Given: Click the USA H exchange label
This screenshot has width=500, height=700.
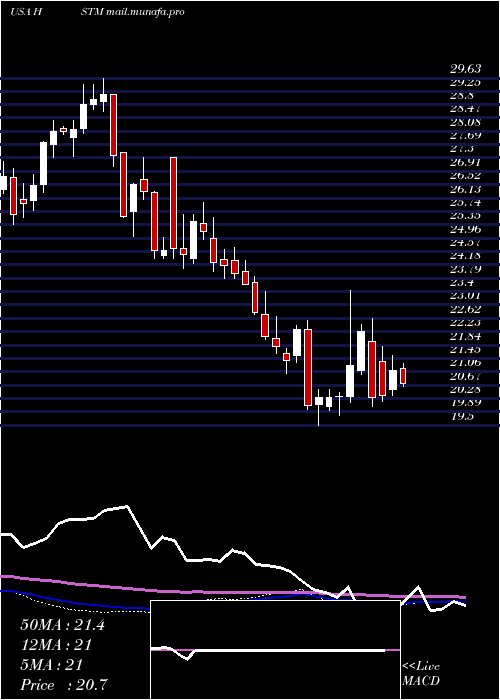Looking at the screenshot, I should pos(26,12).
